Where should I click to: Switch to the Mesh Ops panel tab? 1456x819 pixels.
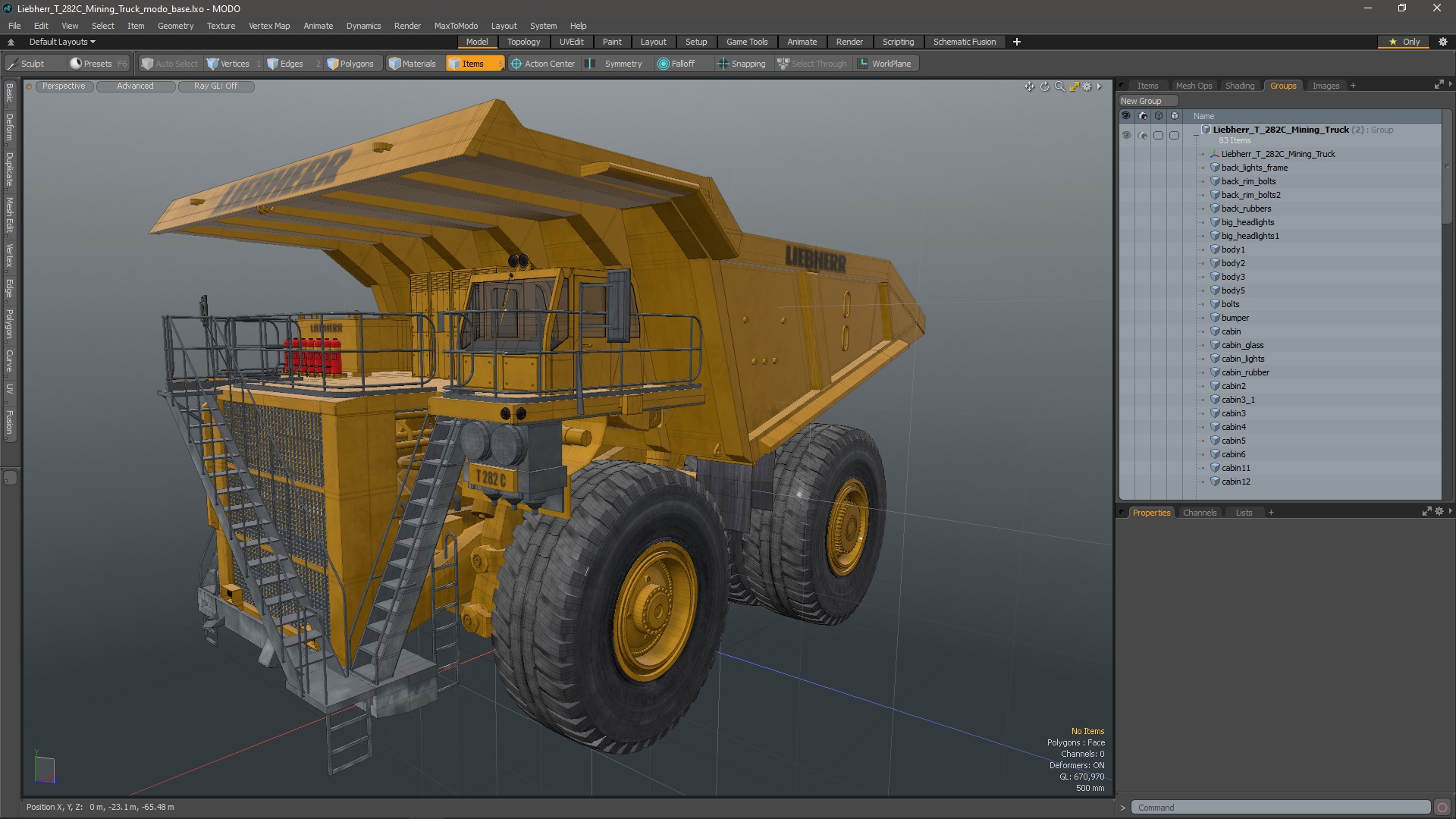[1194, 86]
